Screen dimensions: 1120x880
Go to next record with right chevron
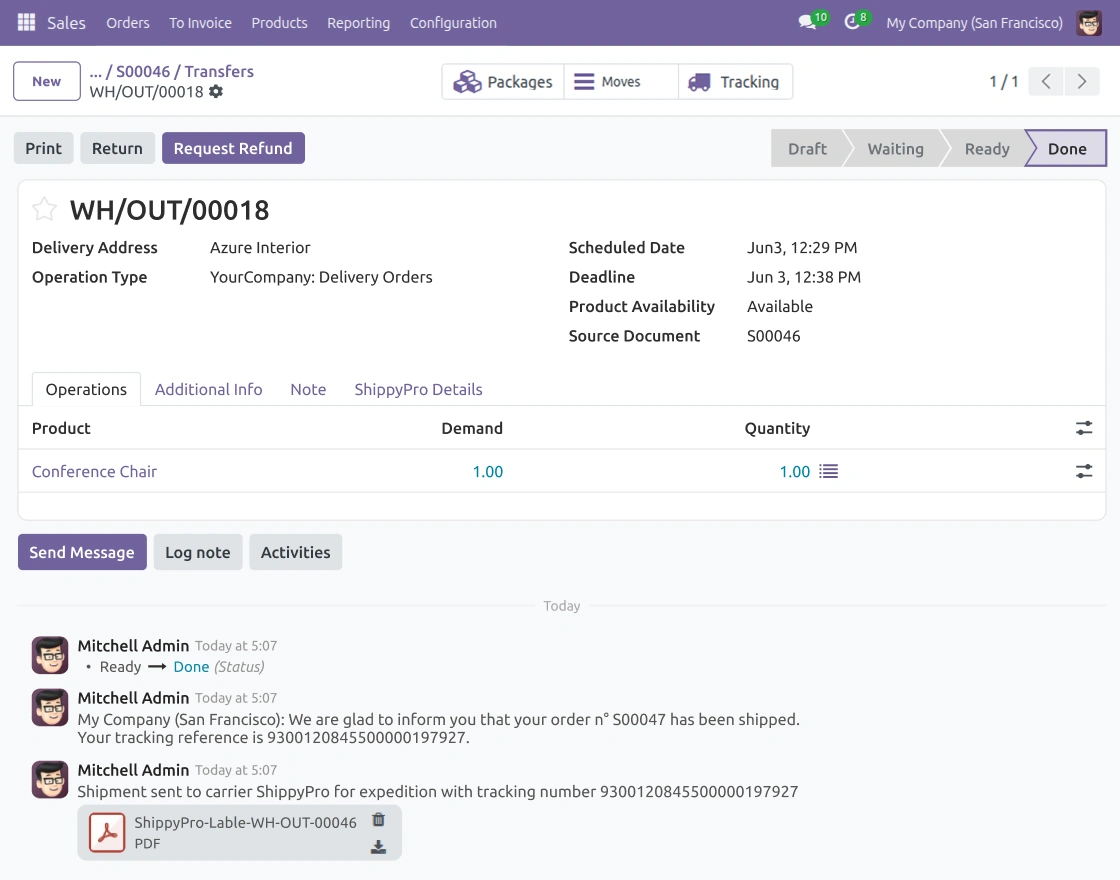(x=1081, y=81)
